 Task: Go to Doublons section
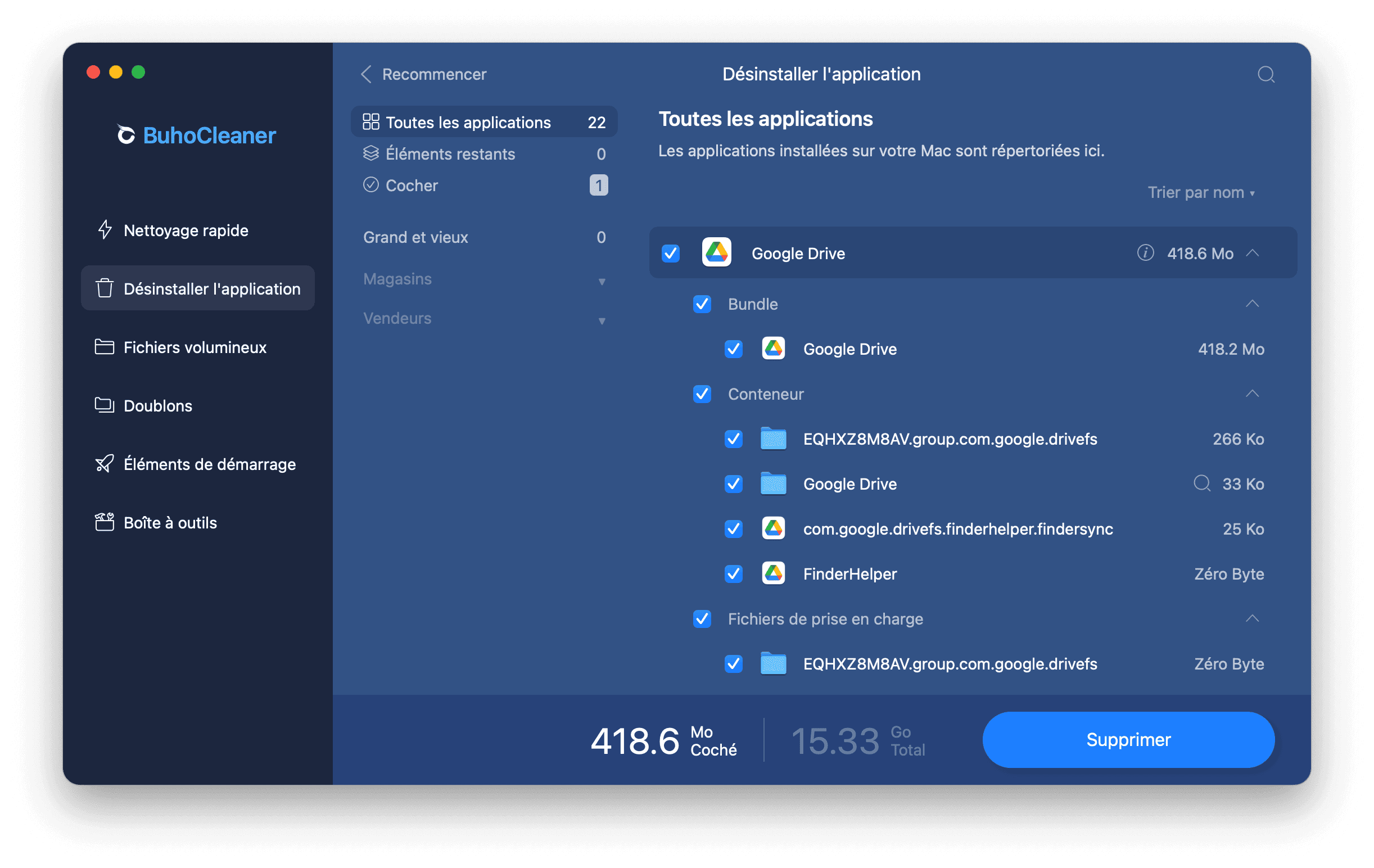(197, 405)
